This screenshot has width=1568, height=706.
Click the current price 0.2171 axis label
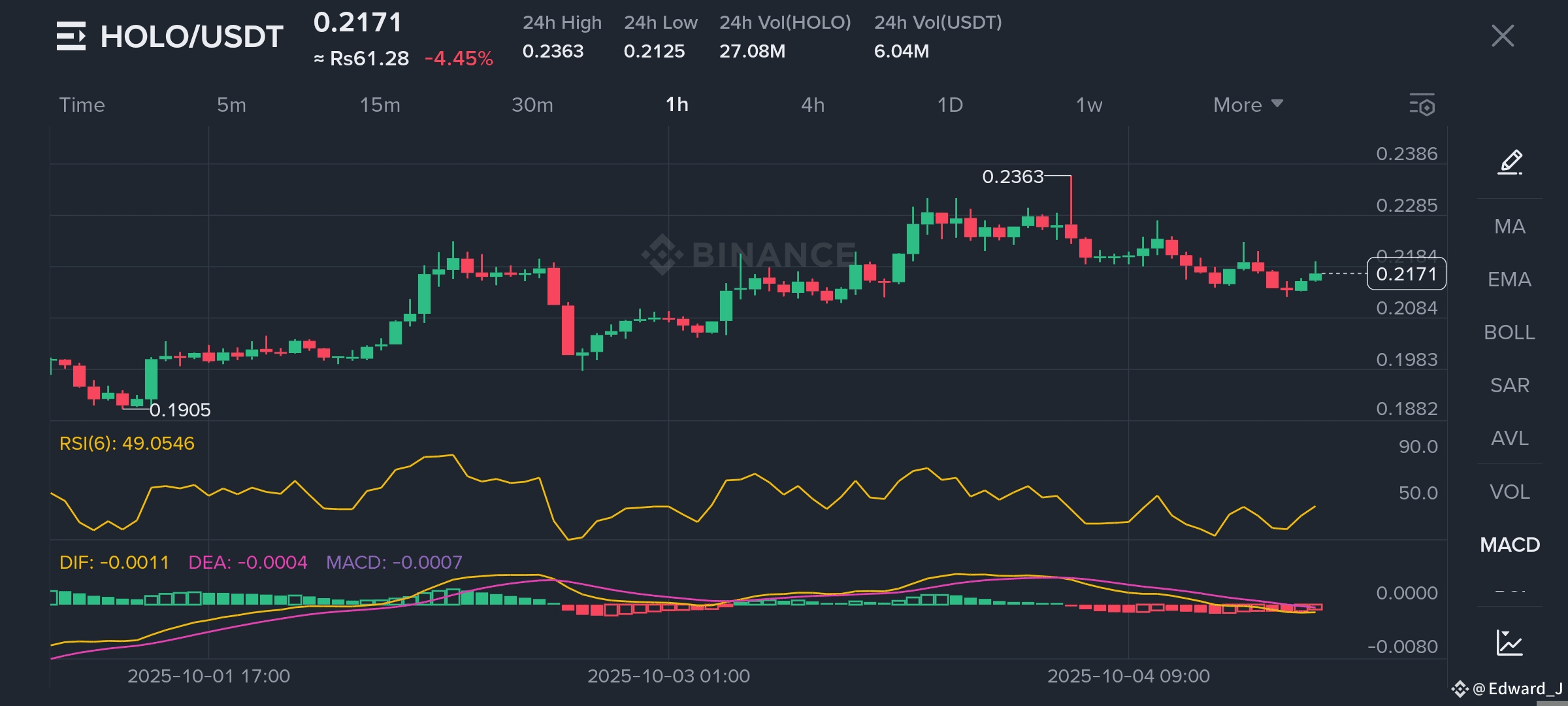tap(1406, 274)
